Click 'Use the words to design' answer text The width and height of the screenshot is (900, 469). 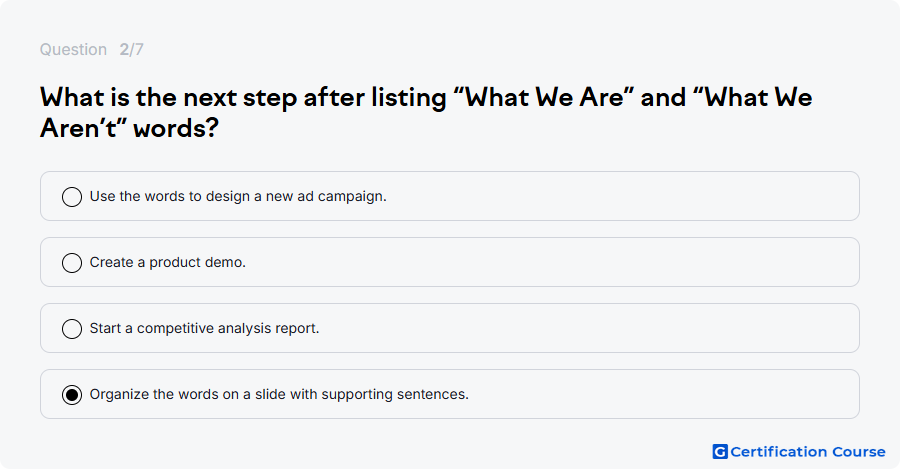pyautogui.click(x=170, y=196)
